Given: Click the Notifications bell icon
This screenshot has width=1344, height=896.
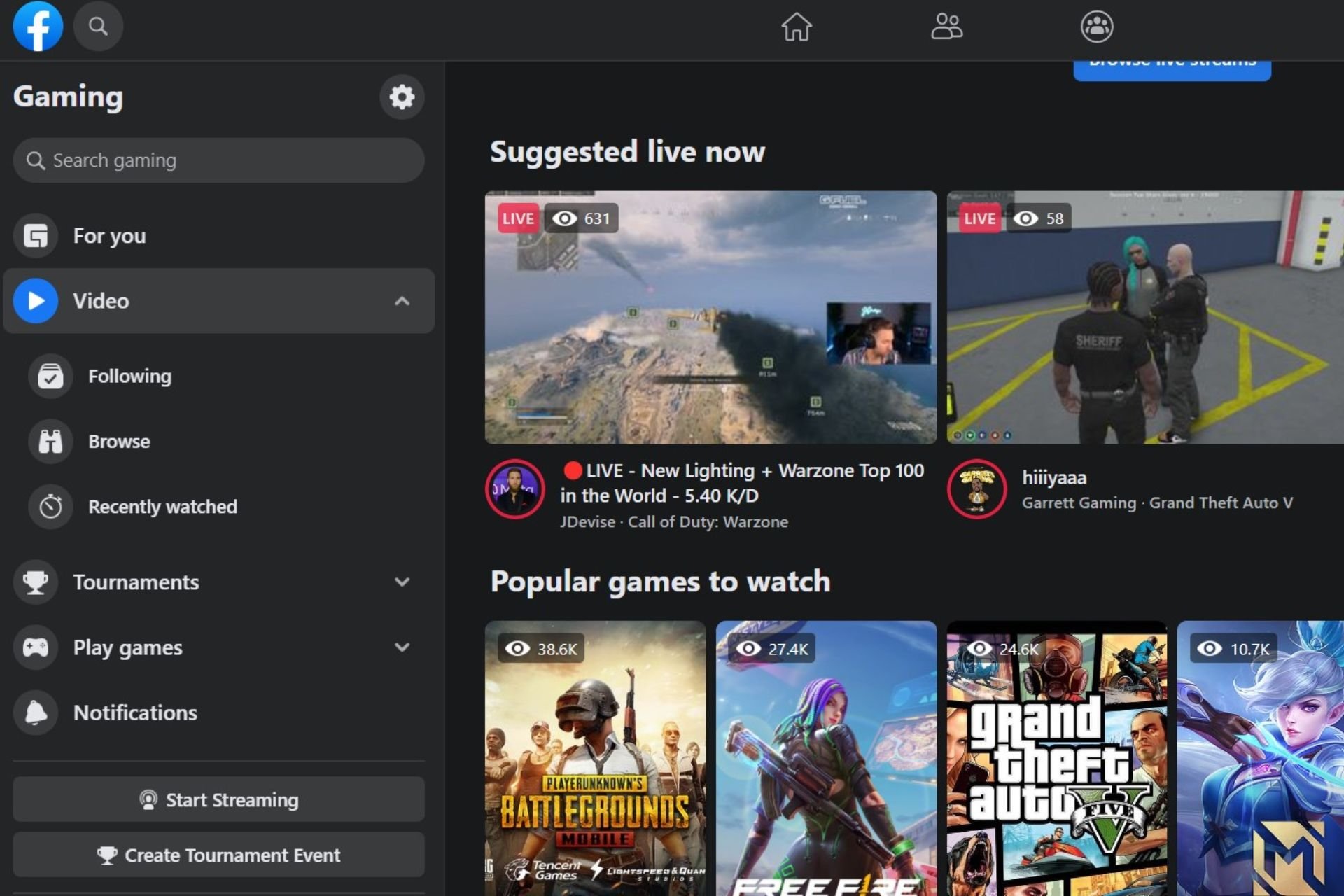Looking at the screenshot, I should point(36,713).
